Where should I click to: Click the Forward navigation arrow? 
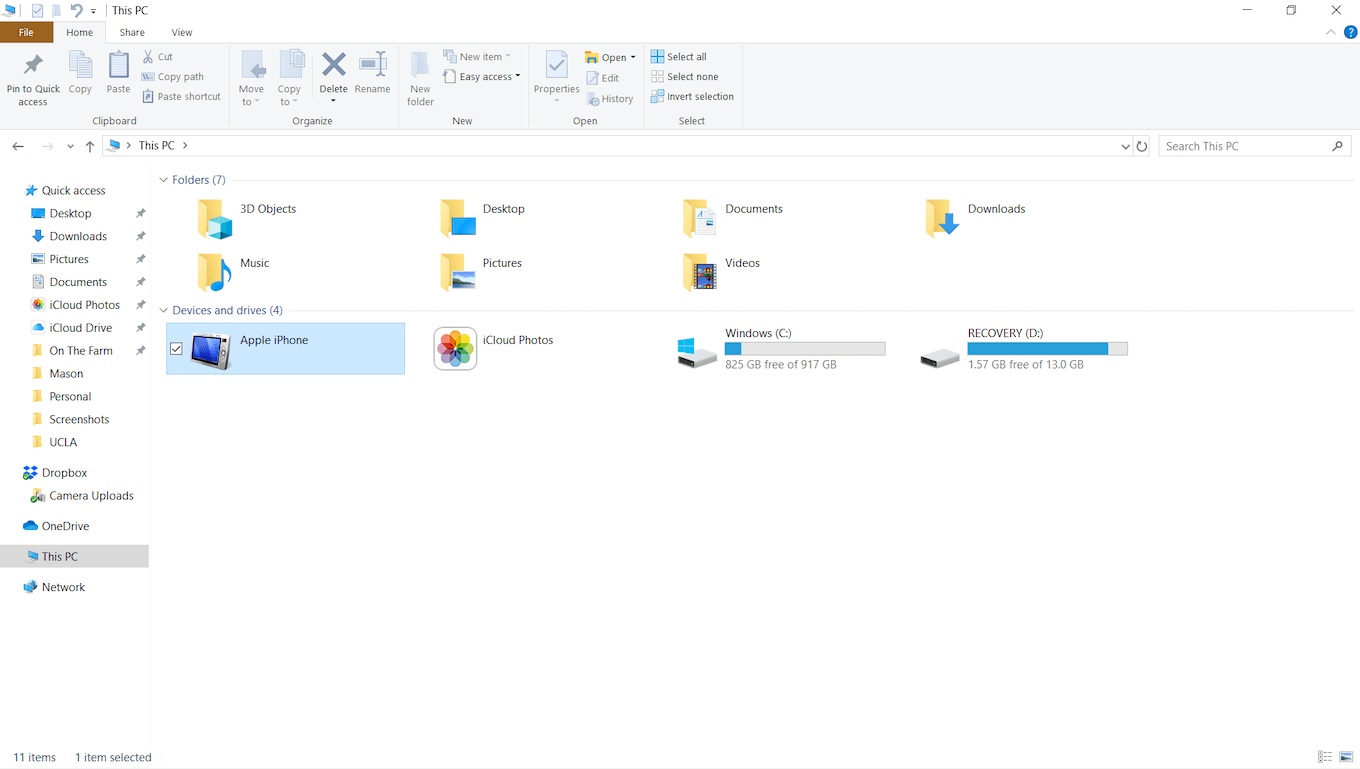47,146
